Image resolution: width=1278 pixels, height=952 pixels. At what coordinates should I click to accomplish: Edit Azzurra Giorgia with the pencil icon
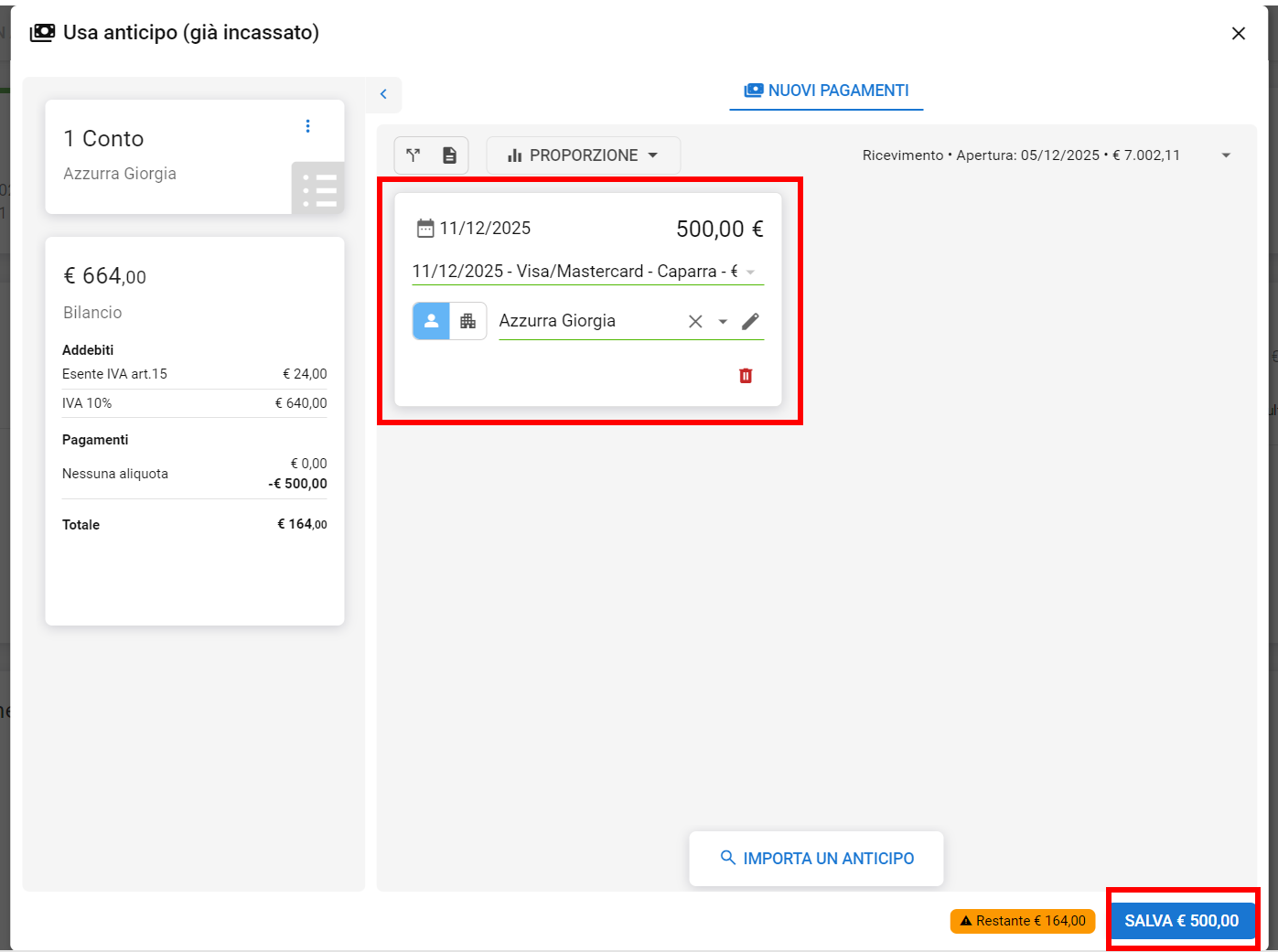(750, 322)
